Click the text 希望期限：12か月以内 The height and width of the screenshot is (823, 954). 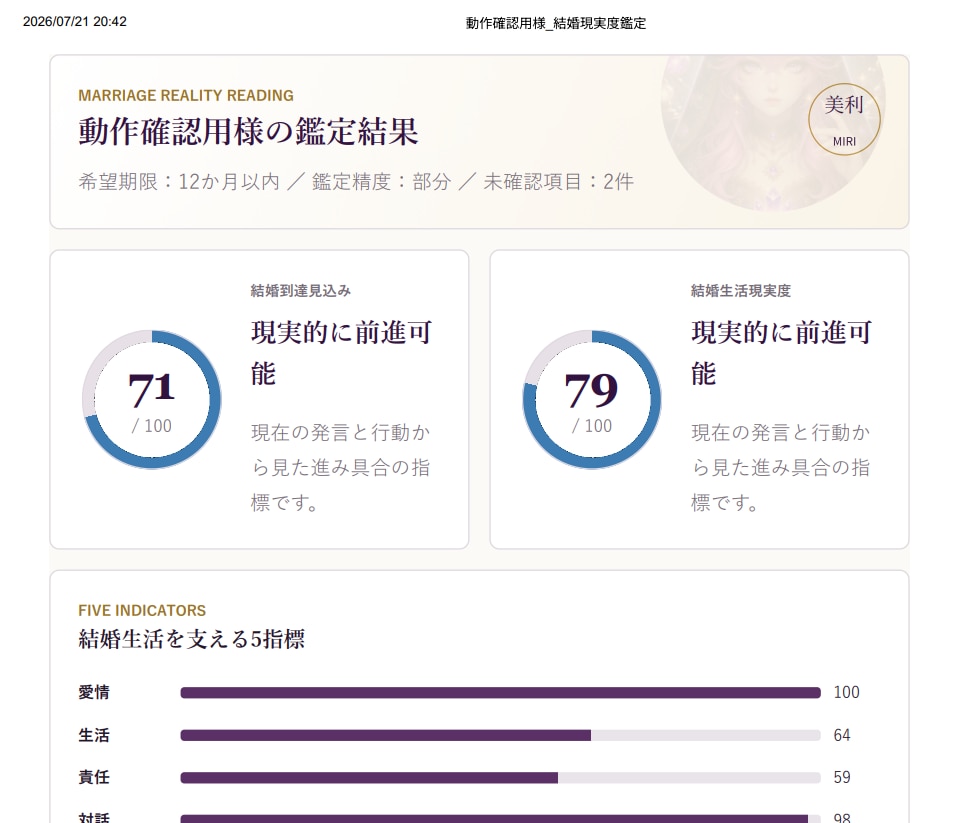[x=178, y=181]
